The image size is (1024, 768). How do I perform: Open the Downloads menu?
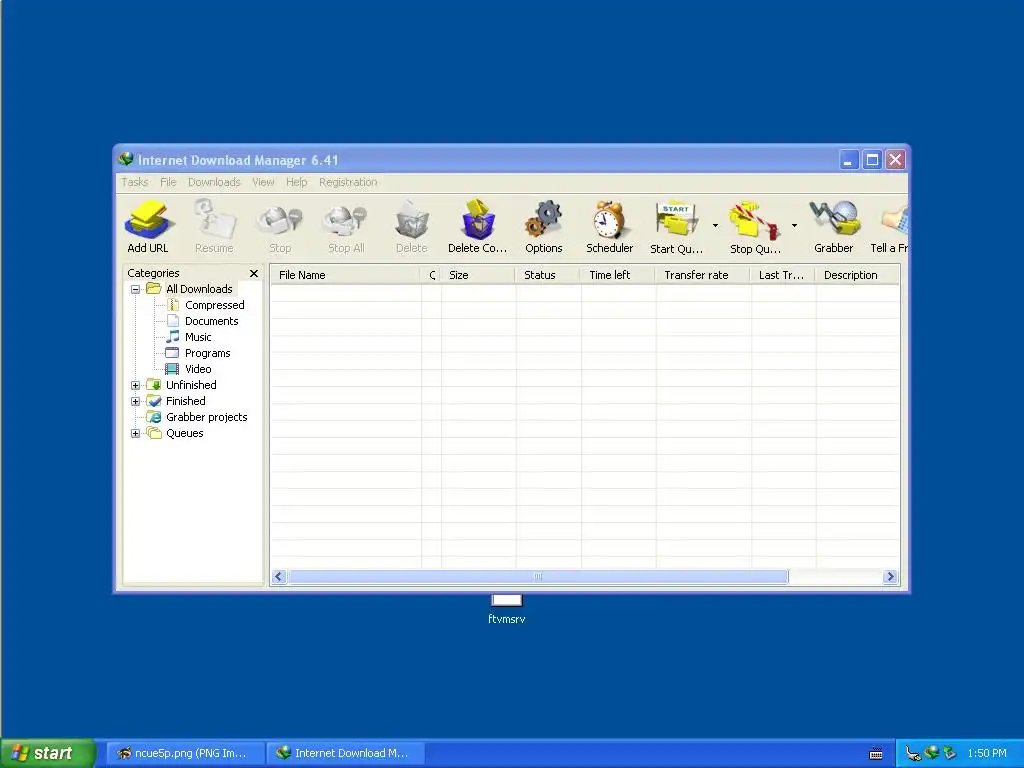point(214,182)
